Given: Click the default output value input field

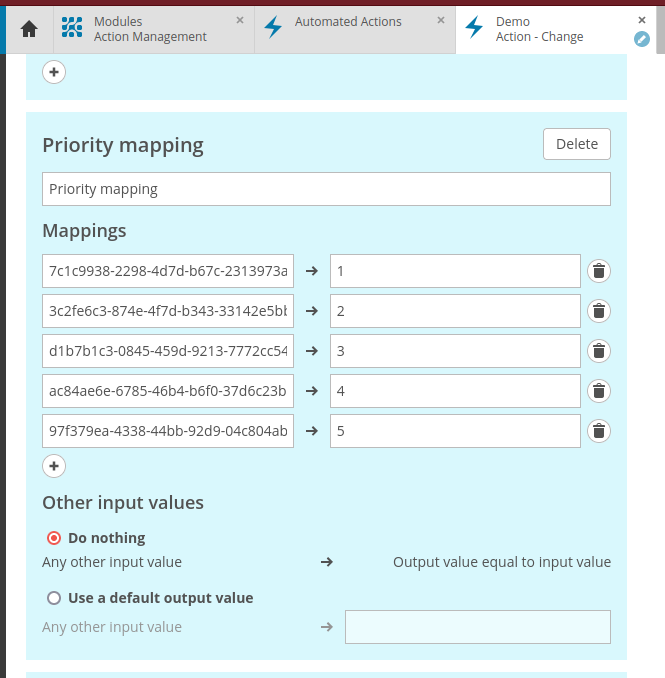Looking at the screenshot, I should (477, 627).
